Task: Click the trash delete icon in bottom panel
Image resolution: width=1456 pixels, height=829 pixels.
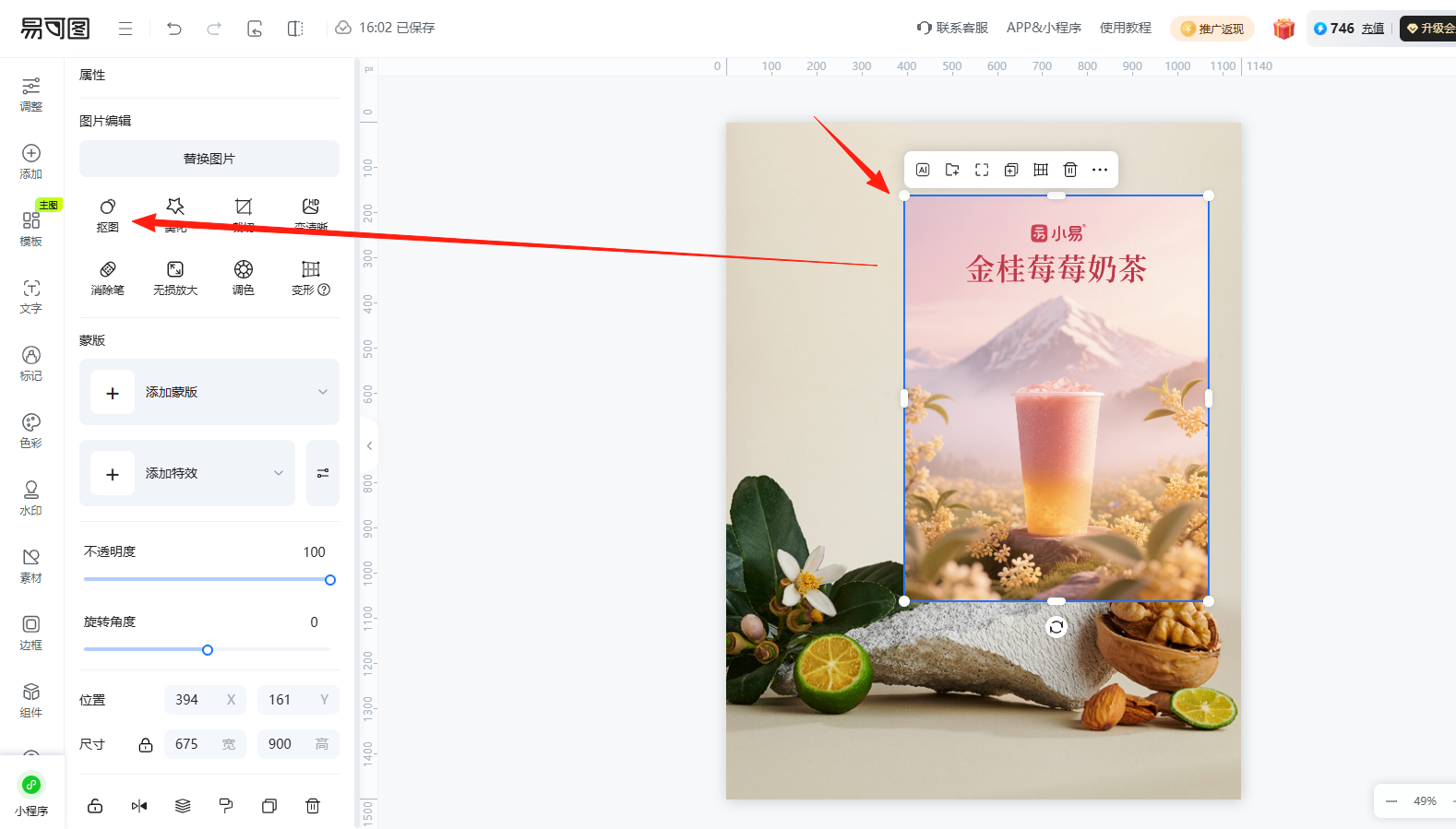Action: (x=313, y=806)
